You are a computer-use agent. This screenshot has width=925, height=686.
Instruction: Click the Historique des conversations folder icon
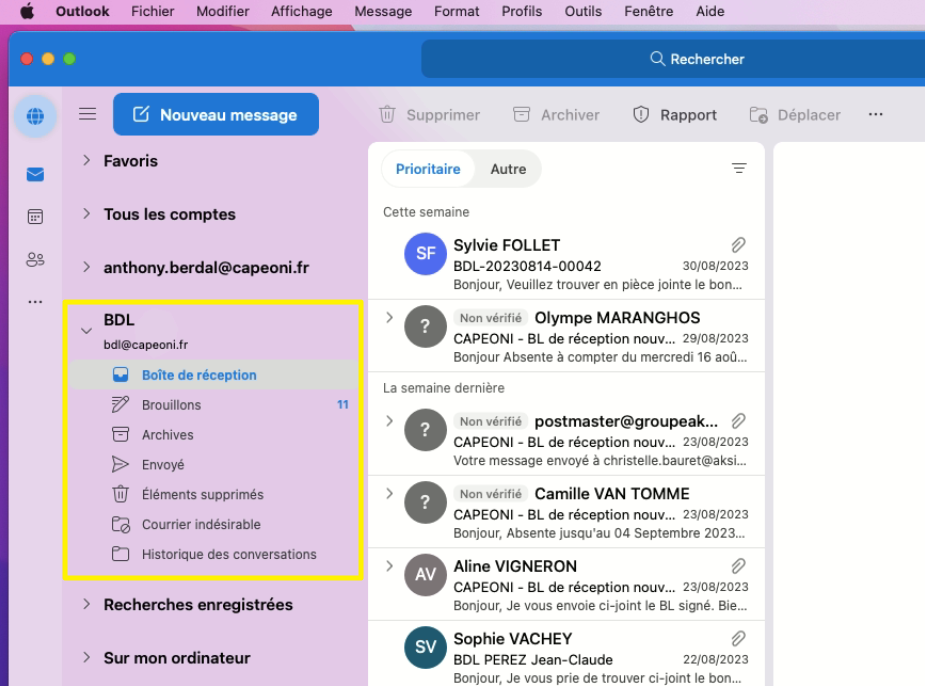point(120,554)
